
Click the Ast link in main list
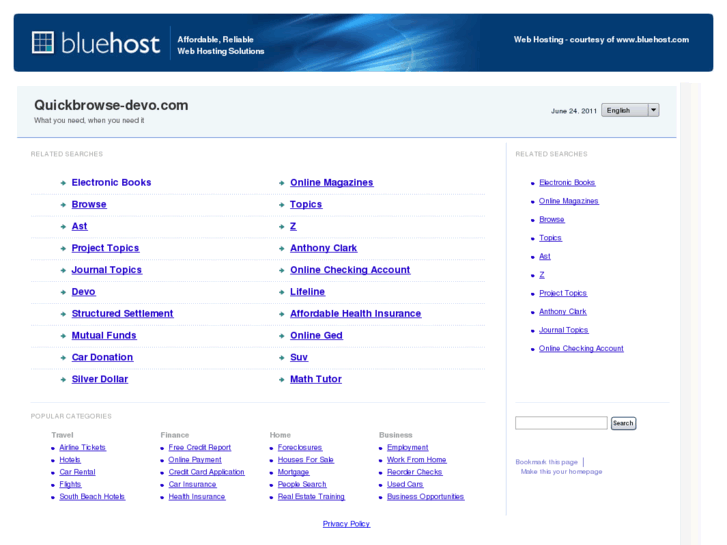coord(79,226)
